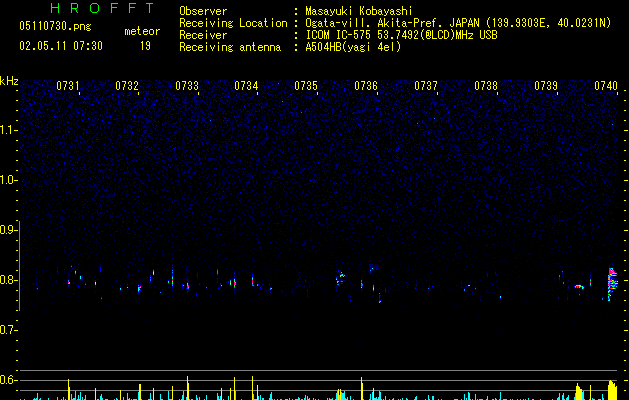Click the meteor count label
The image size is (629, 400).
[x=142, y=31]
